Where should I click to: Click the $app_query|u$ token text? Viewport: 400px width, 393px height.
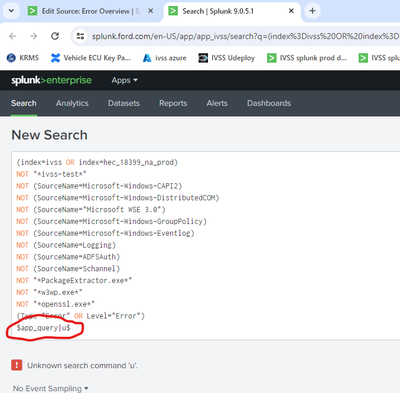coord(43,328)
